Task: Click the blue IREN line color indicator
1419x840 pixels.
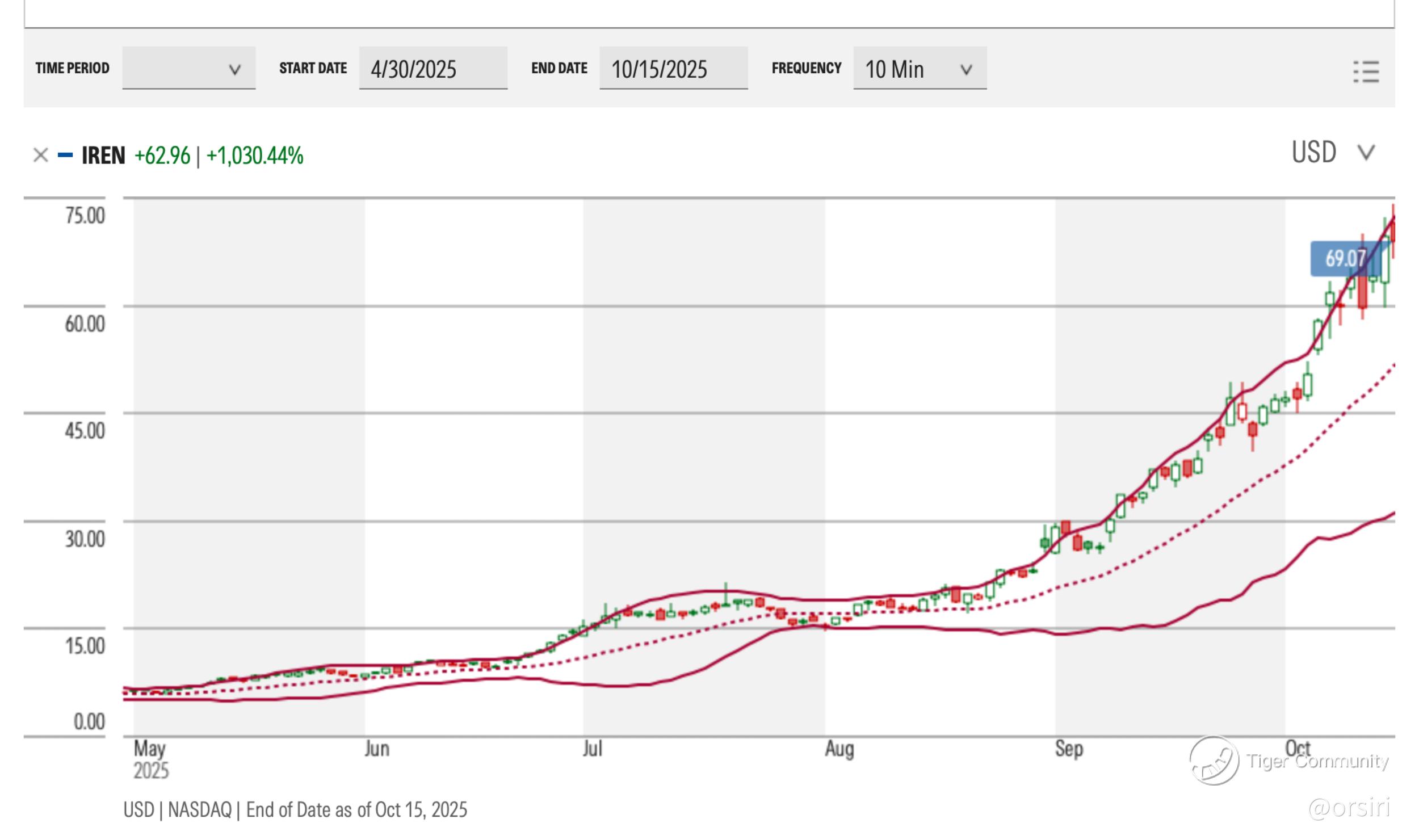Action: 65,155
